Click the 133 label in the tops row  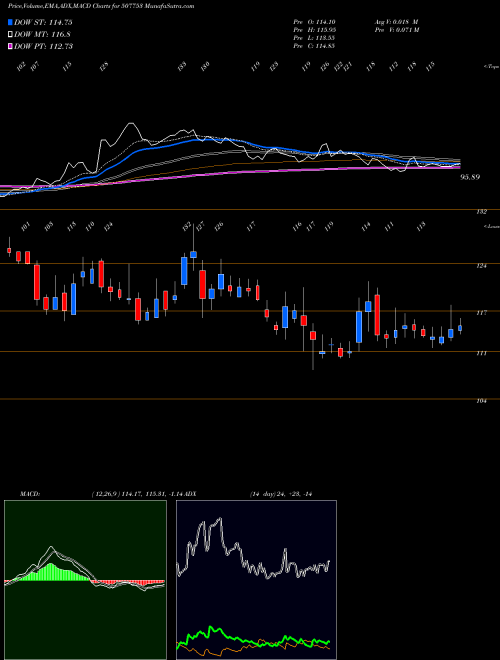click(x=182, y=66)
